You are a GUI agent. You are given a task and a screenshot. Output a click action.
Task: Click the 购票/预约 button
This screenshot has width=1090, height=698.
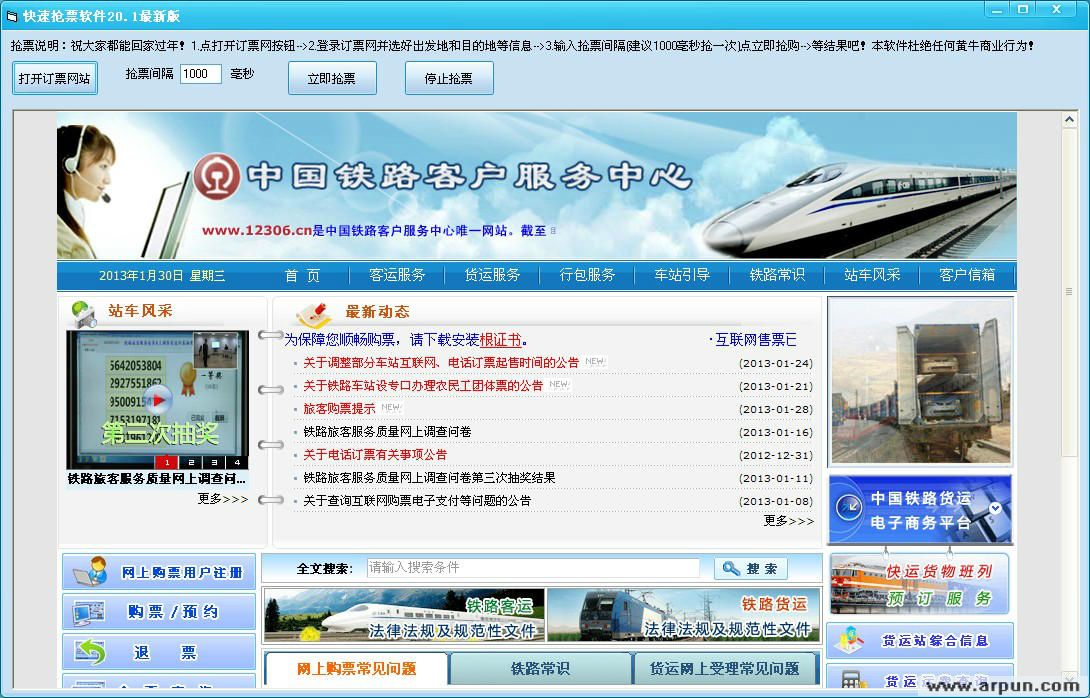point(159,612)
